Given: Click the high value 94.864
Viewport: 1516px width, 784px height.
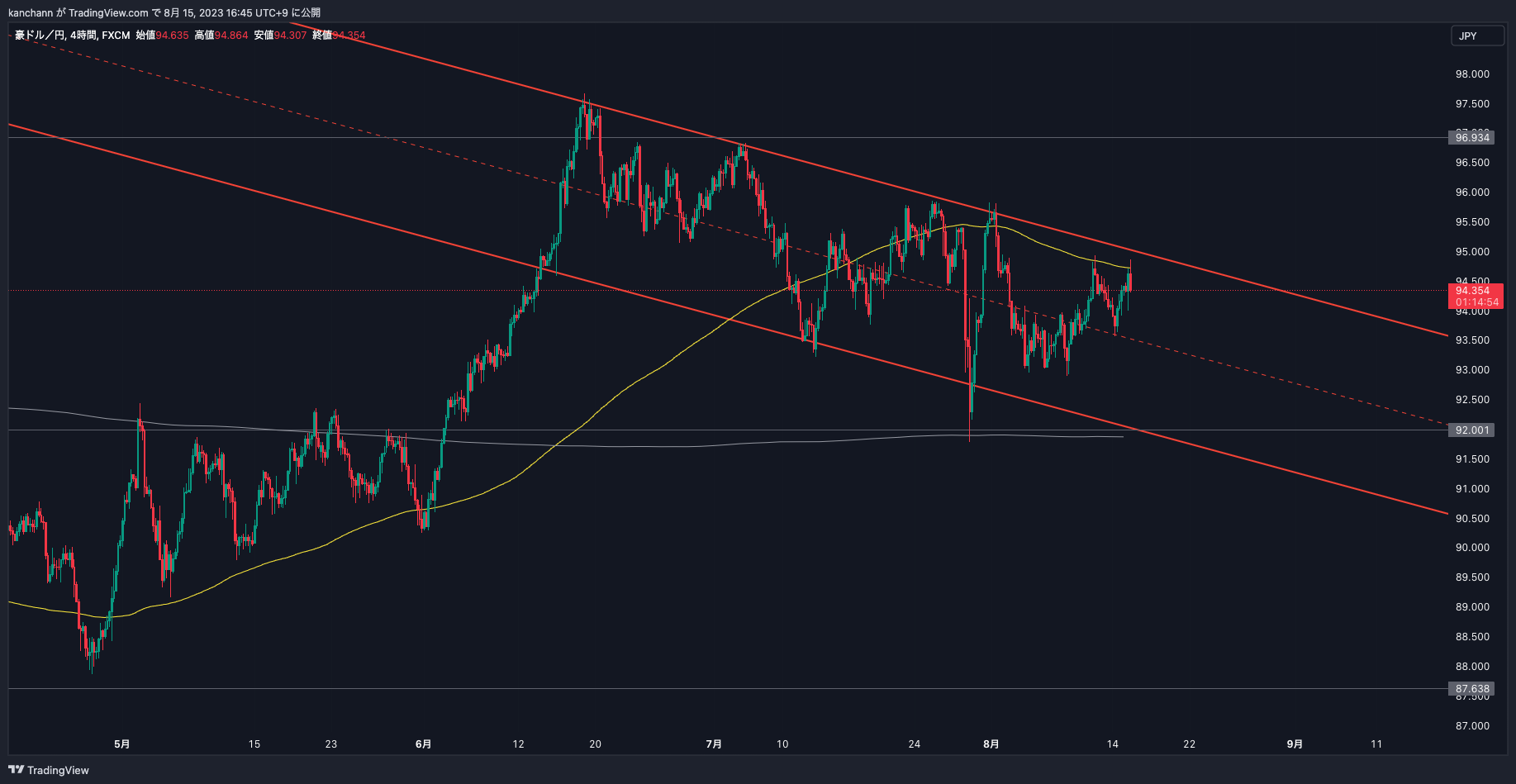Looking at the screenshot, I should coord(231,35).
